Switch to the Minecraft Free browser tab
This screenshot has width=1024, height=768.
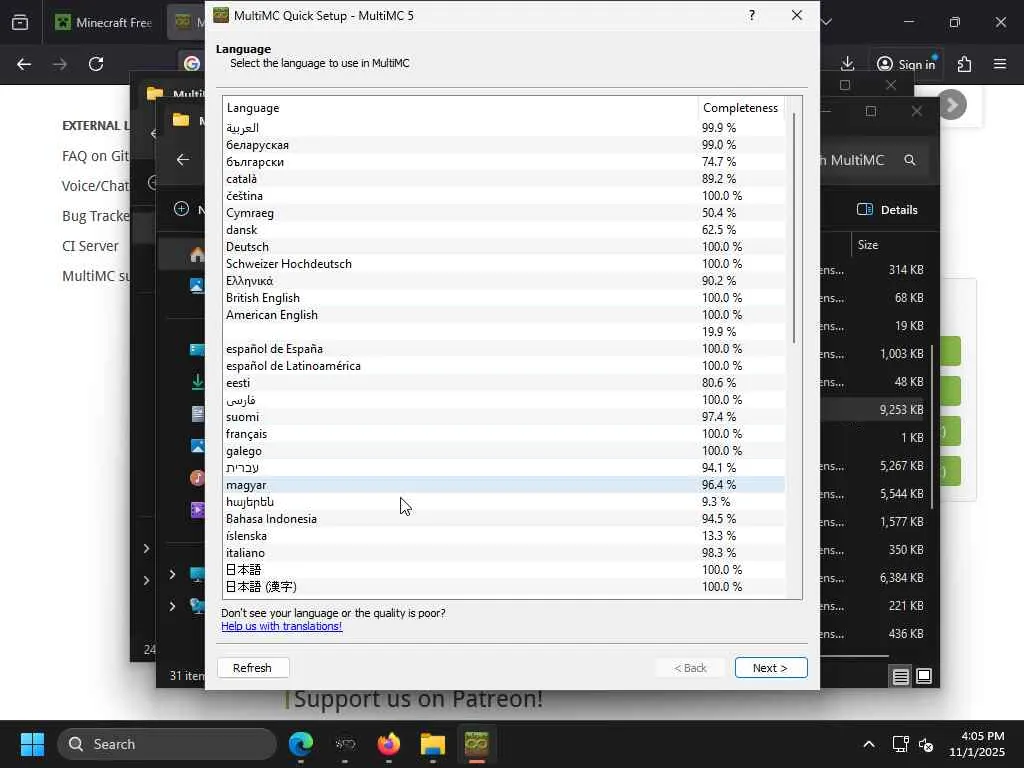pyautogui.click(x=104, y=22)
